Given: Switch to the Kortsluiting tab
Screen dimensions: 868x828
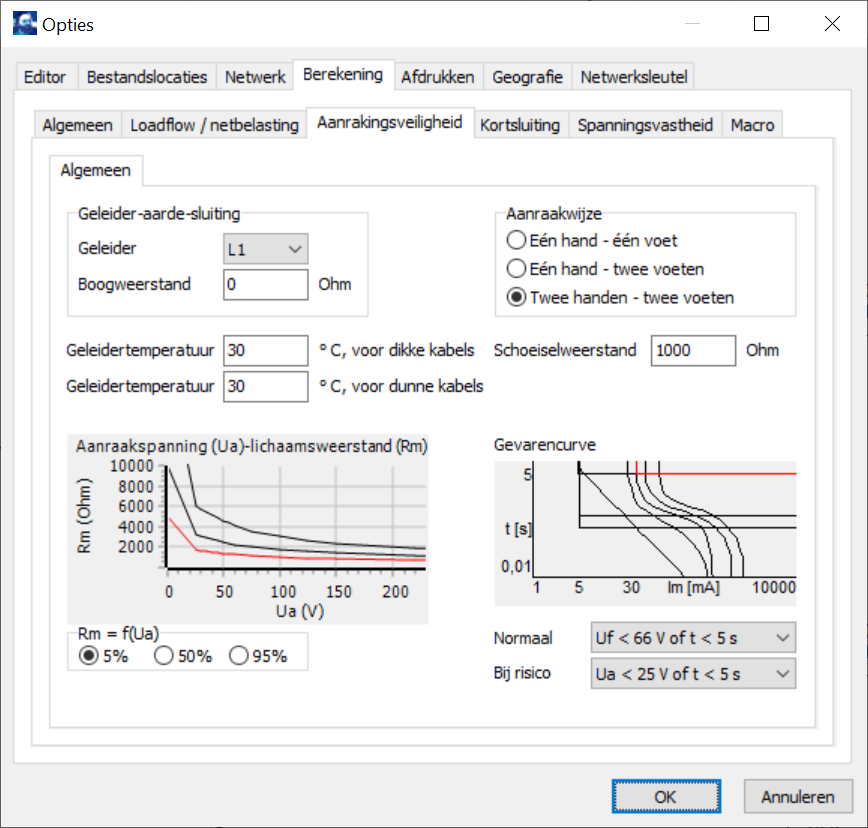Looking at the screenshot, I should click(519, 125).
